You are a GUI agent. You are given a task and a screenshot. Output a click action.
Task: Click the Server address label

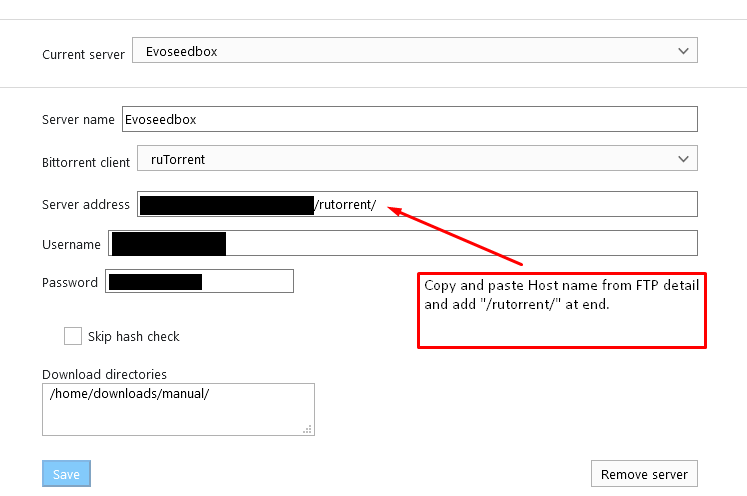[x=86, y=205]
